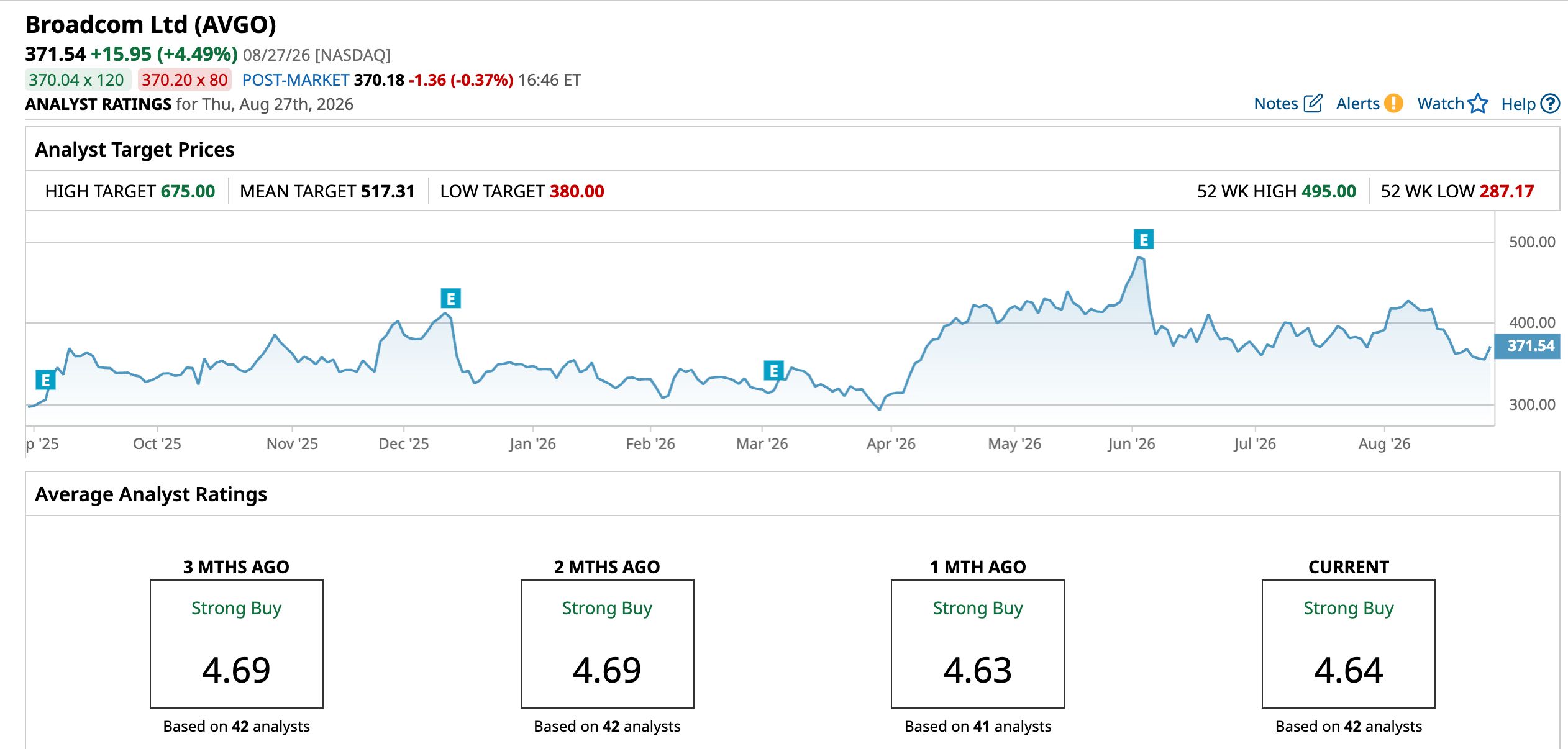1568x749 pixels.
Task: Click 'Based on 41 analysts' text
Action: coord(978,727)
